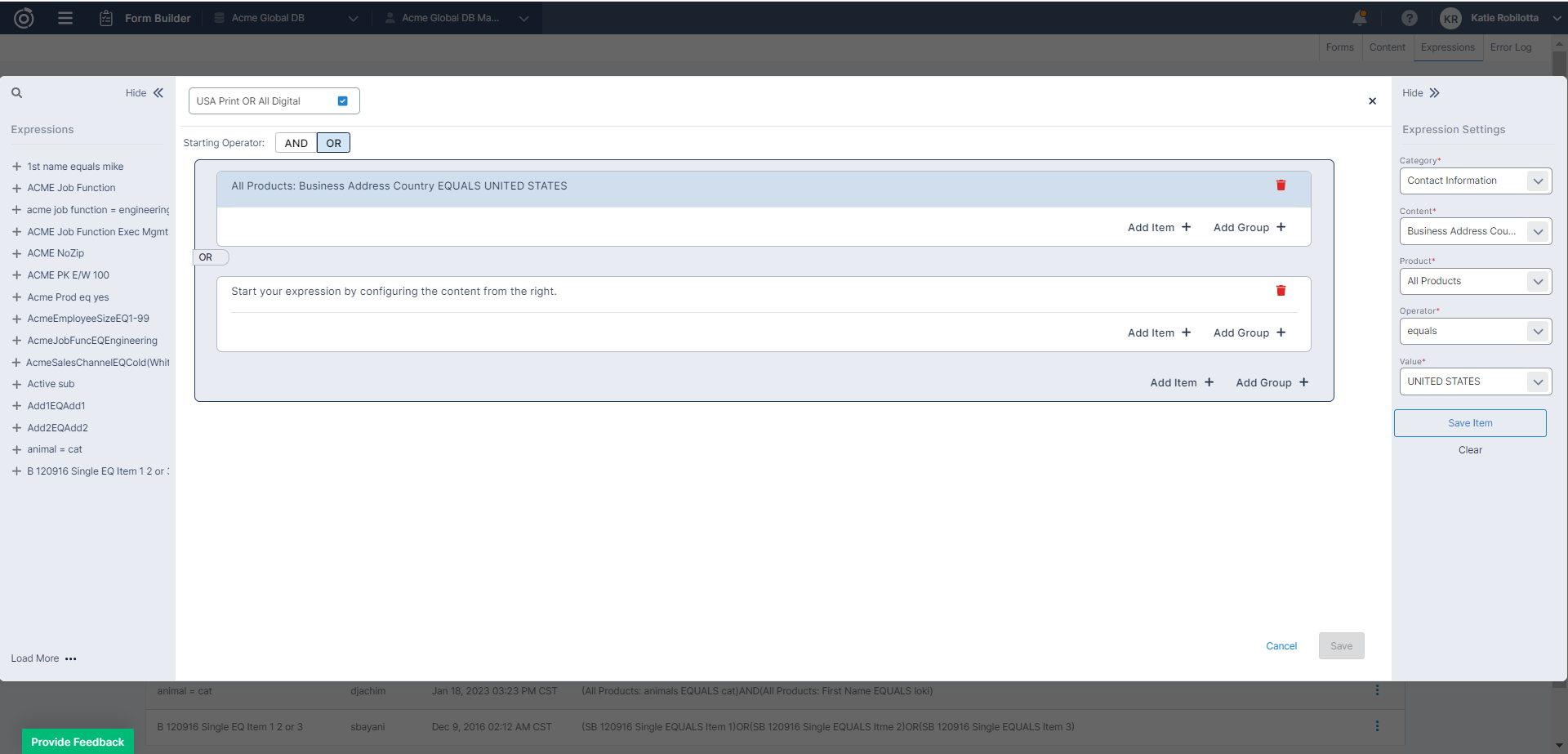Switch to the Error Log tab
This screenshot has width=1568, height=754.
pos(1510,47)
